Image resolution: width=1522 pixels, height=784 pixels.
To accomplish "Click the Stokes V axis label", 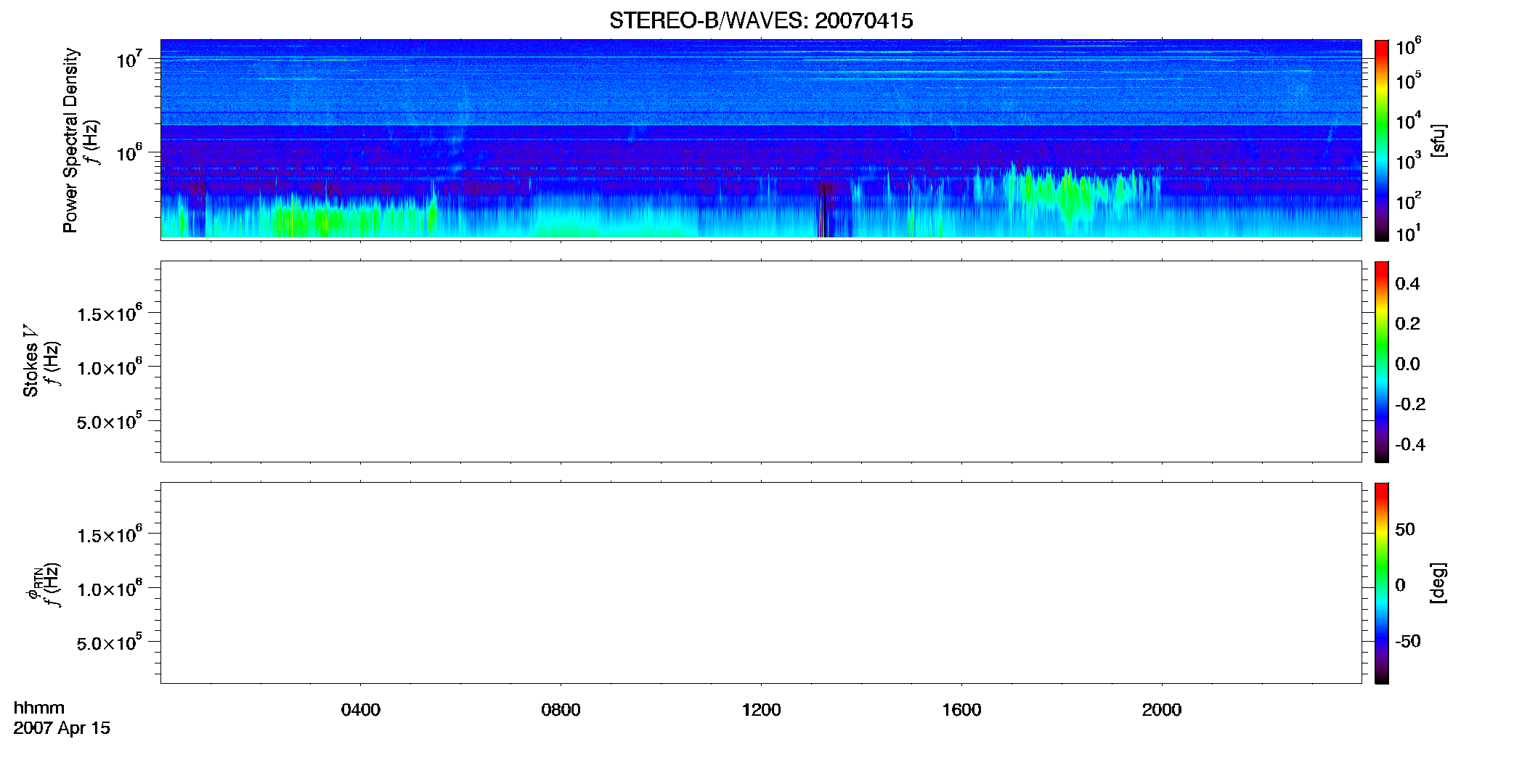I will coord(30,361).
